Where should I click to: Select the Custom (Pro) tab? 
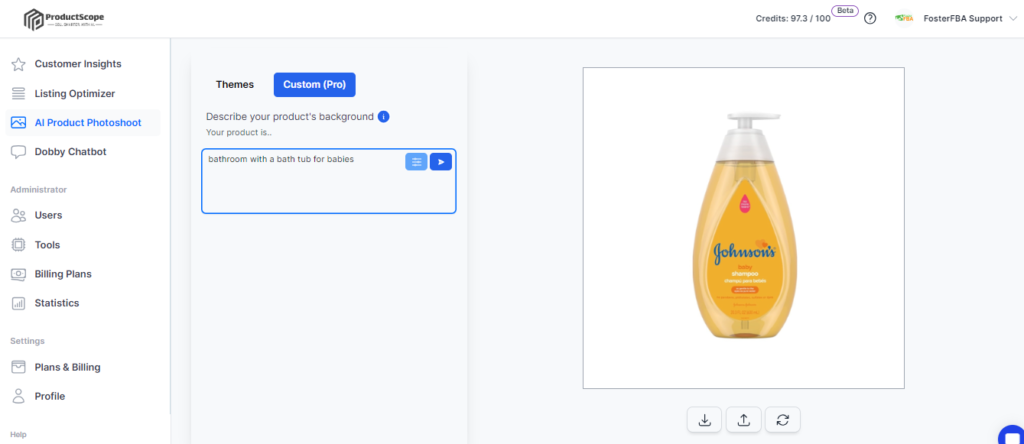point(315,84)
